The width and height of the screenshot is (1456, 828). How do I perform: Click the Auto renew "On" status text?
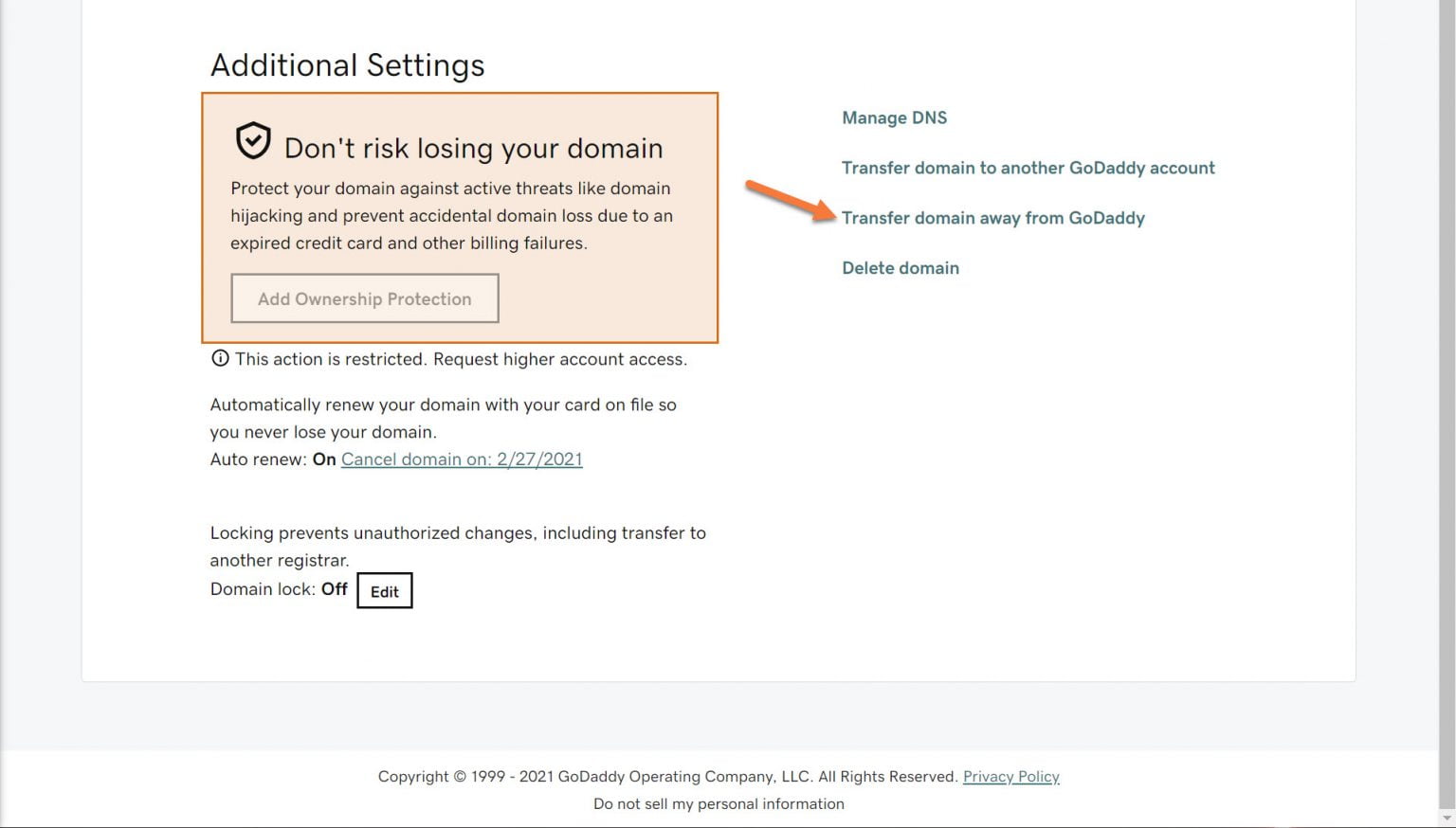tap(324, 459)
